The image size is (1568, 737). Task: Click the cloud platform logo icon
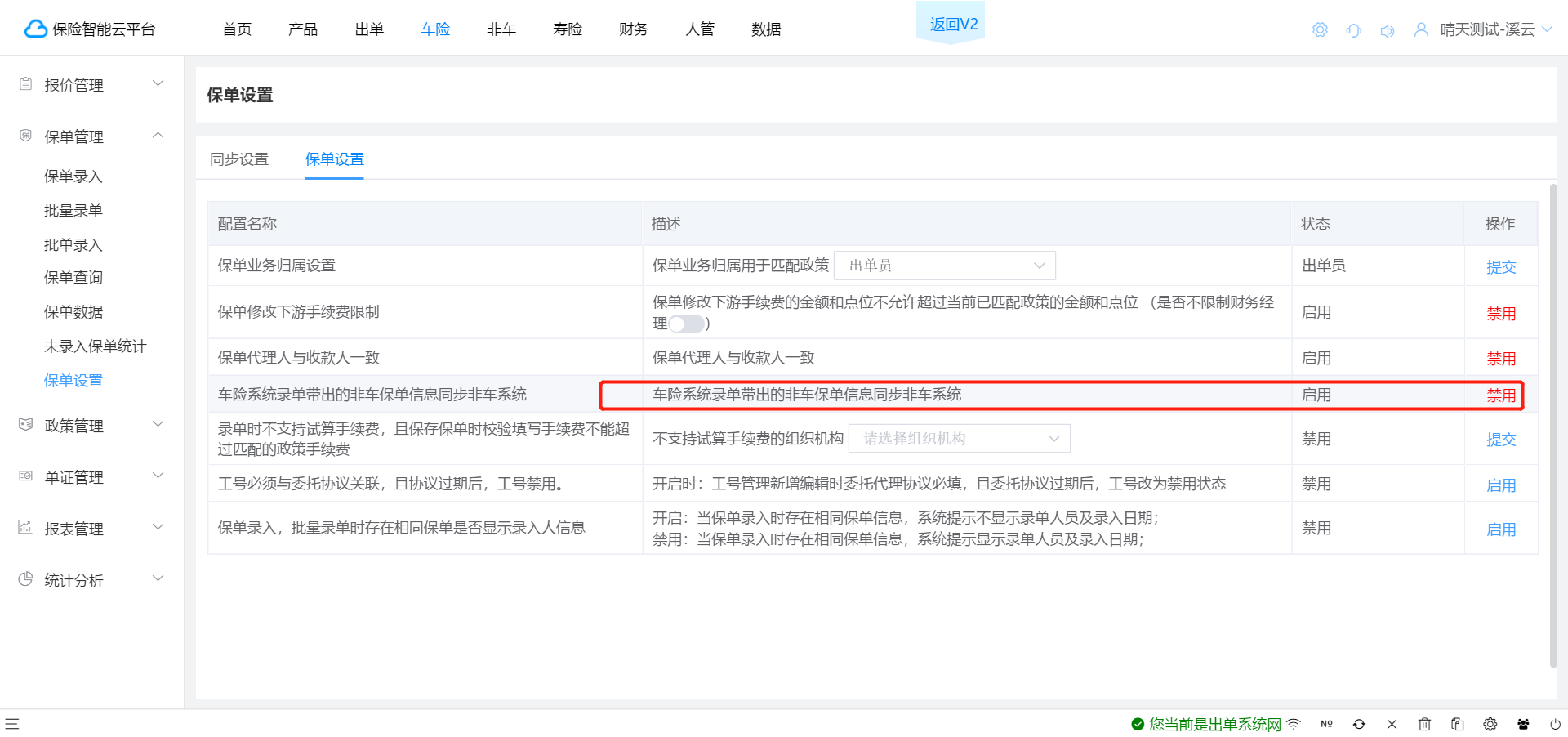[35, 29]
